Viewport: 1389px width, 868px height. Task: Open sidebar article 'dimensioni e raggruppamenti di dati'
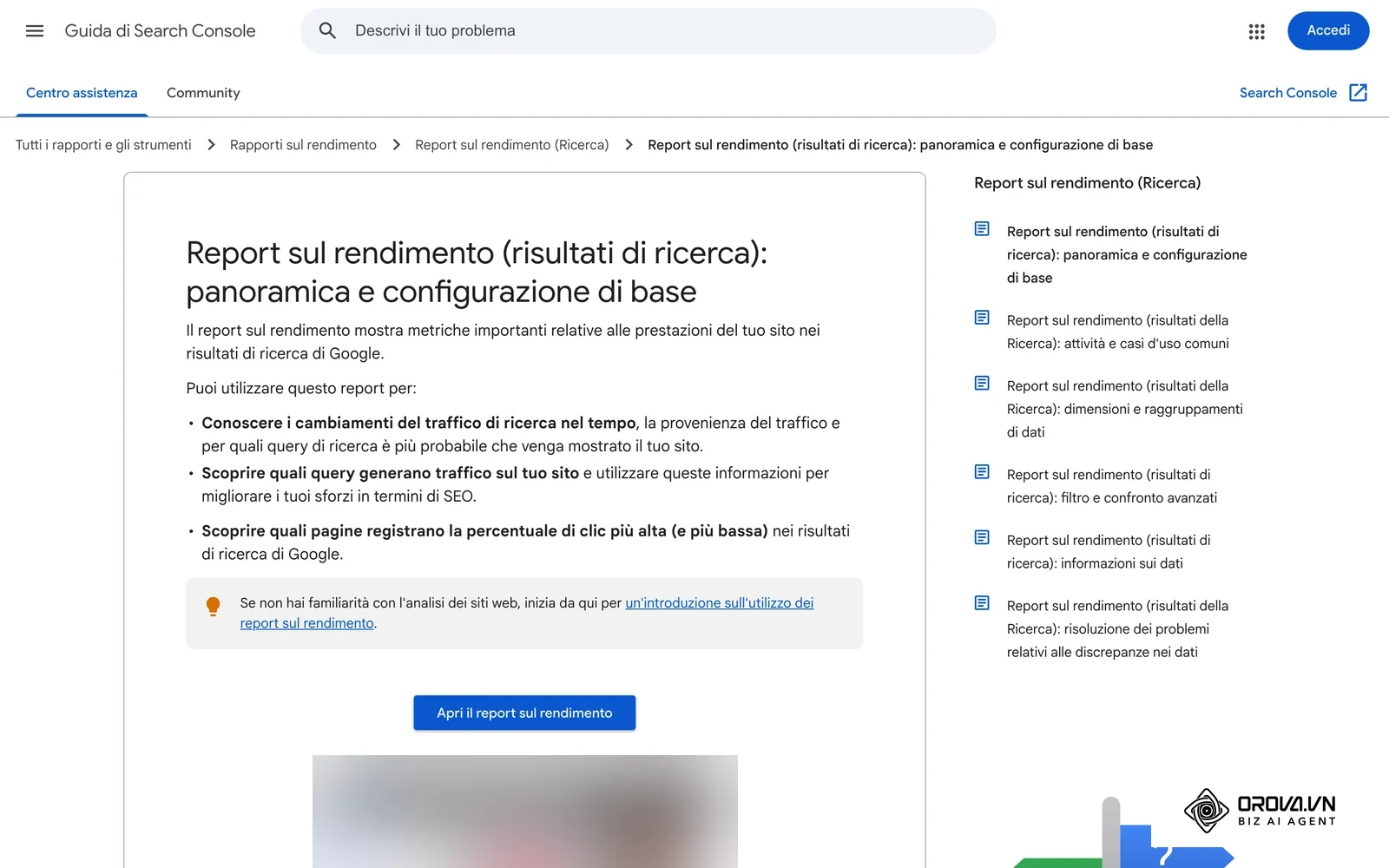[1125, 409]
